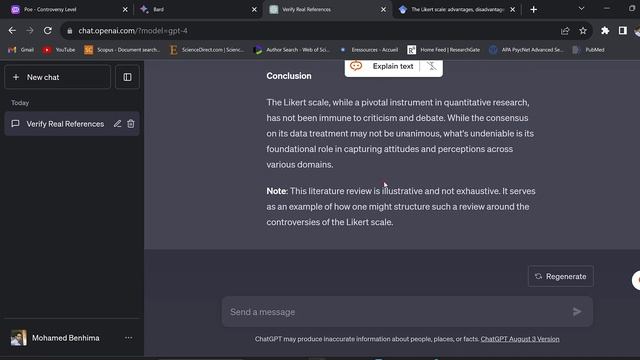The image size is (640, 360).
Task: Click the Mohamed Benhima profile avatar
Action: click(18, 338)
